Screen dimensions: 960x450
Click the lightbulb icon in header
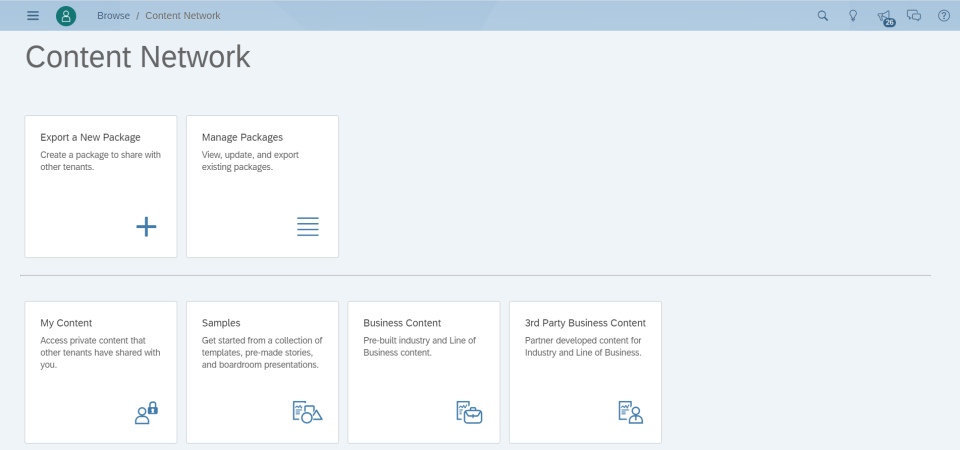click(853, 16)
